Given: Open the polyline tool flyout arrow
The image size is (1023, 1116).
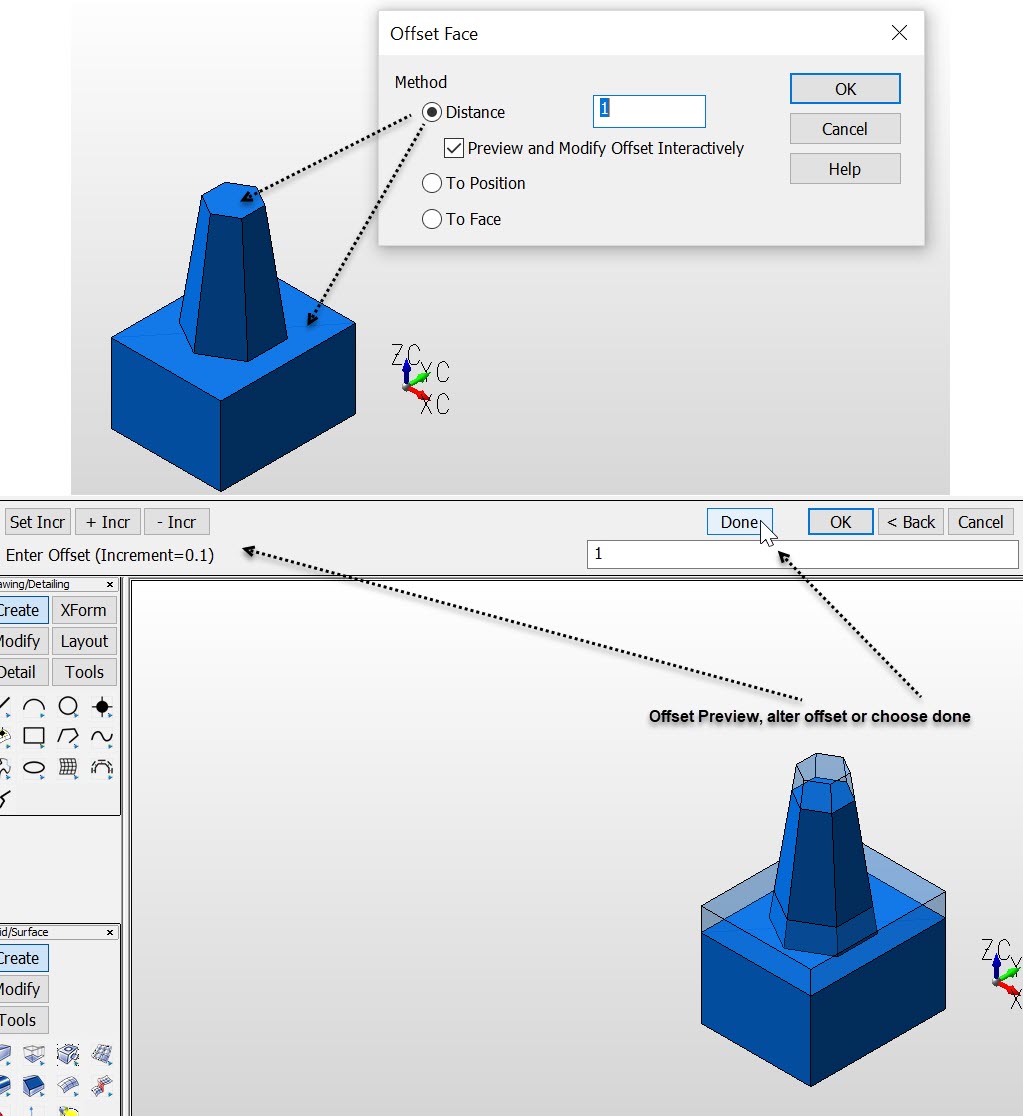Looking at the screenshot, I should click(76, 745).
